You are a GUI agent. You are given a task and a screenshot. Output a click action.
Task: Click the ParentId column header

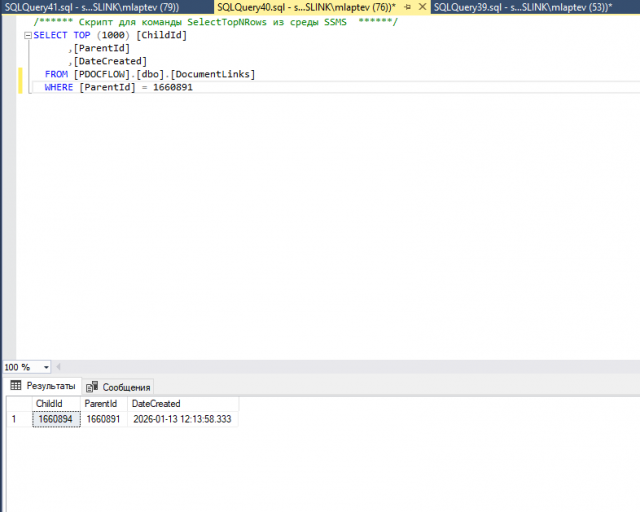(104, 403)
